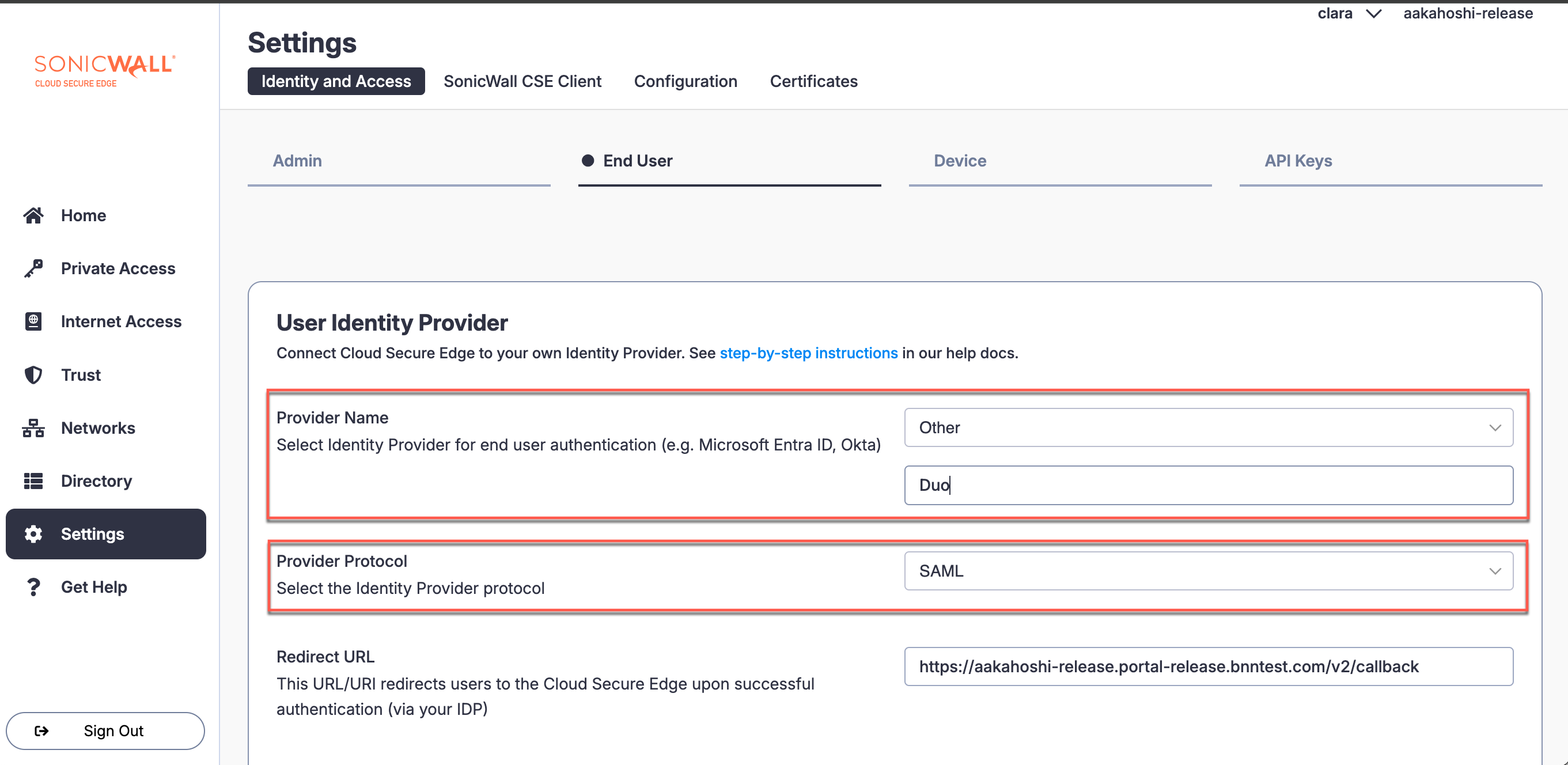1568x765 pixels.
Task: Click the Trust shield icon
Action: (33, 375)
